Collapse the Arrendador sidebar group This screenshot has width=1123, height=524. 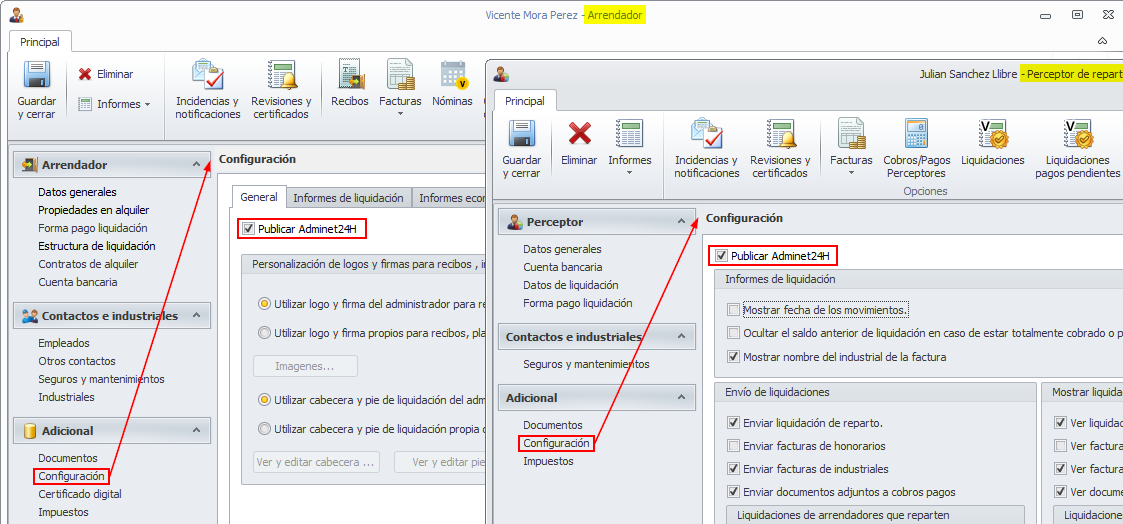[x=196, y=165]
